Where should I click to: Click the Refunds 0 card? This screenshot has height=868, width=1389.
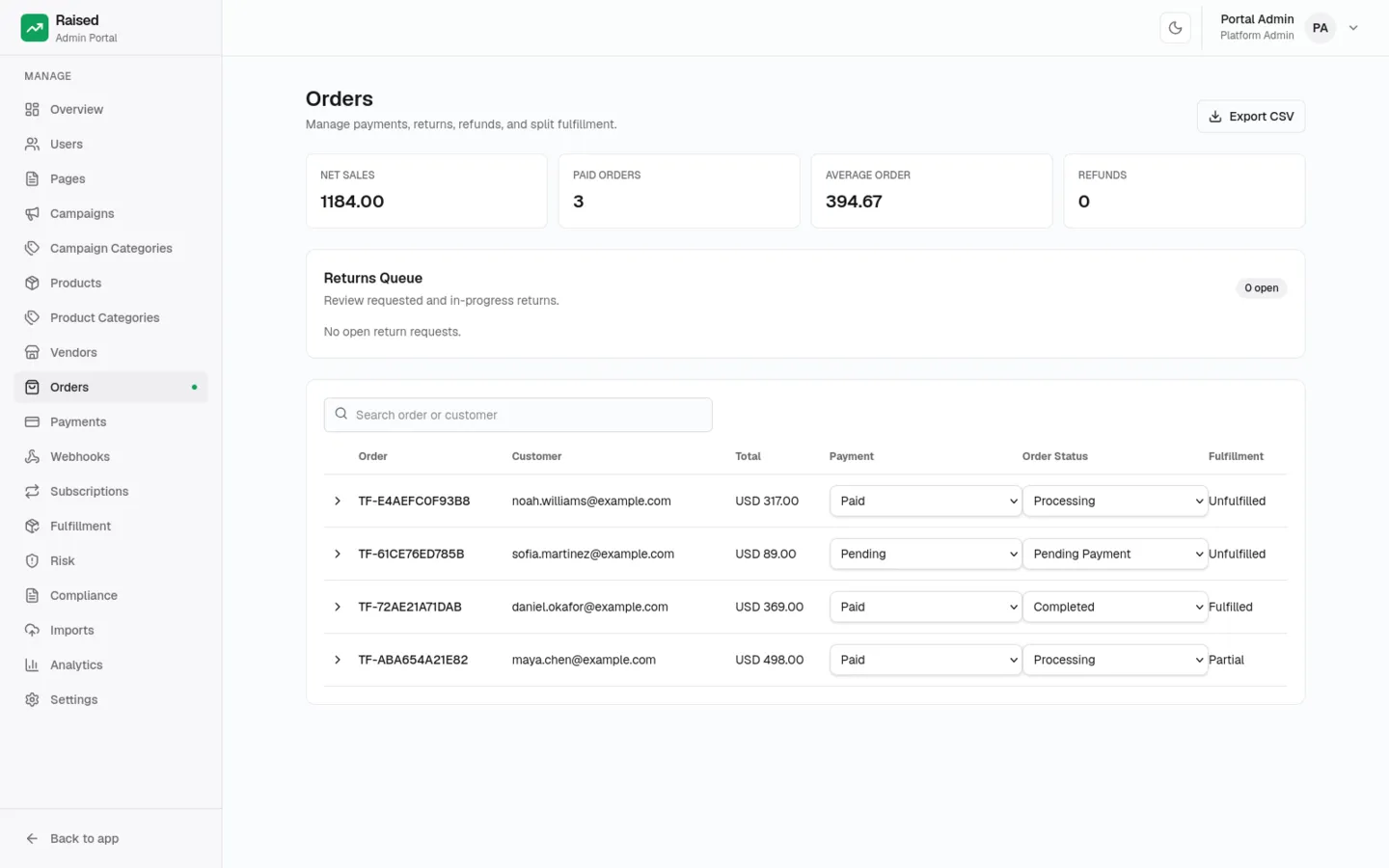click(1185, 191)
